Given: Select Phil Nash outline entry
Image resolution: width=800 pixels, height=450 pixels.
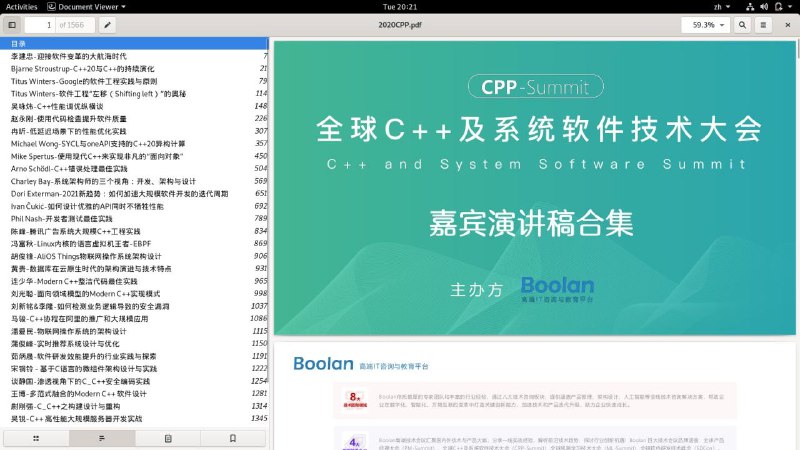Looking at the screenshot, I should pyautogui.click(x=134, y=218).
